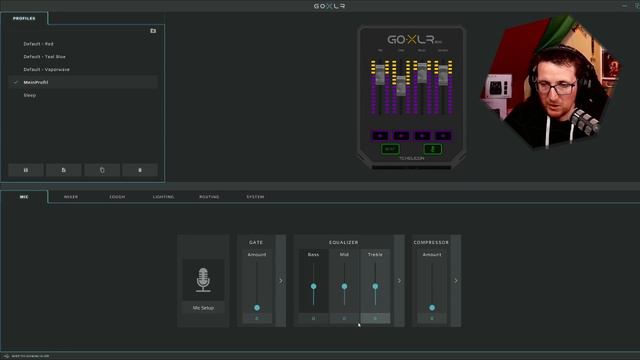Switch to the Mixer tab

pyautogui.click(x=71, y=197)
